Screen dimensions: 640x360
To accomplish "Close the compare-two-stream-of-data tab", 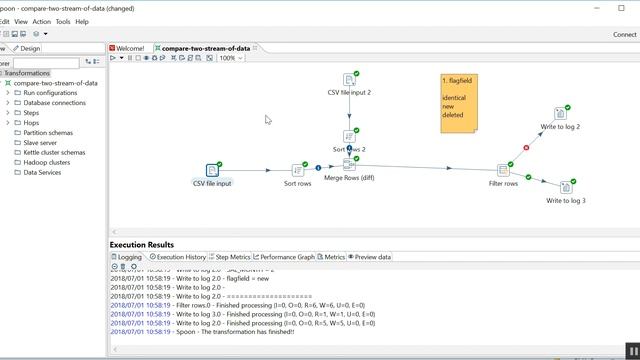I will [255, 48].
